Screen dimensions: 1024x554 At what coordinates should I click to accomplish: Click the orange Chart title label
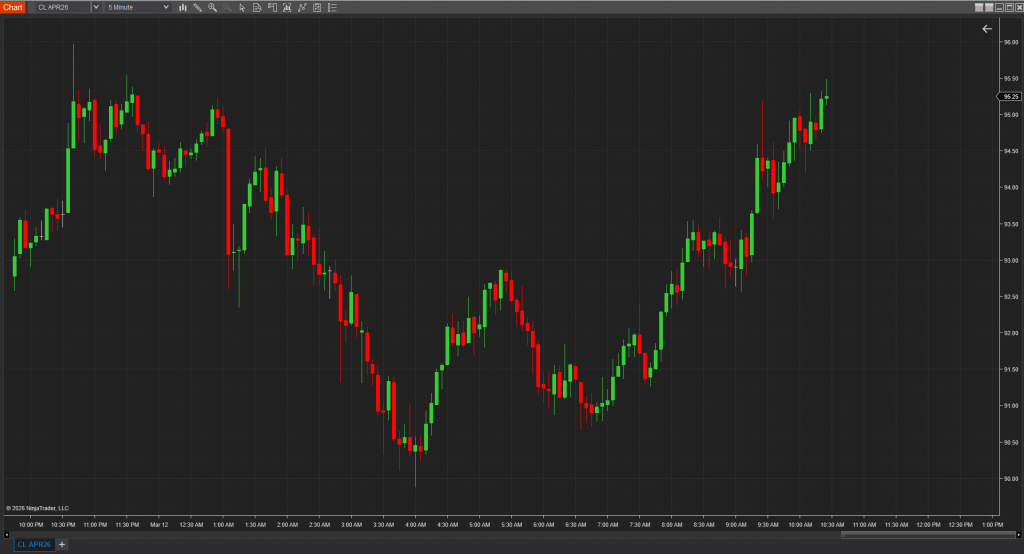coord(12,7)
